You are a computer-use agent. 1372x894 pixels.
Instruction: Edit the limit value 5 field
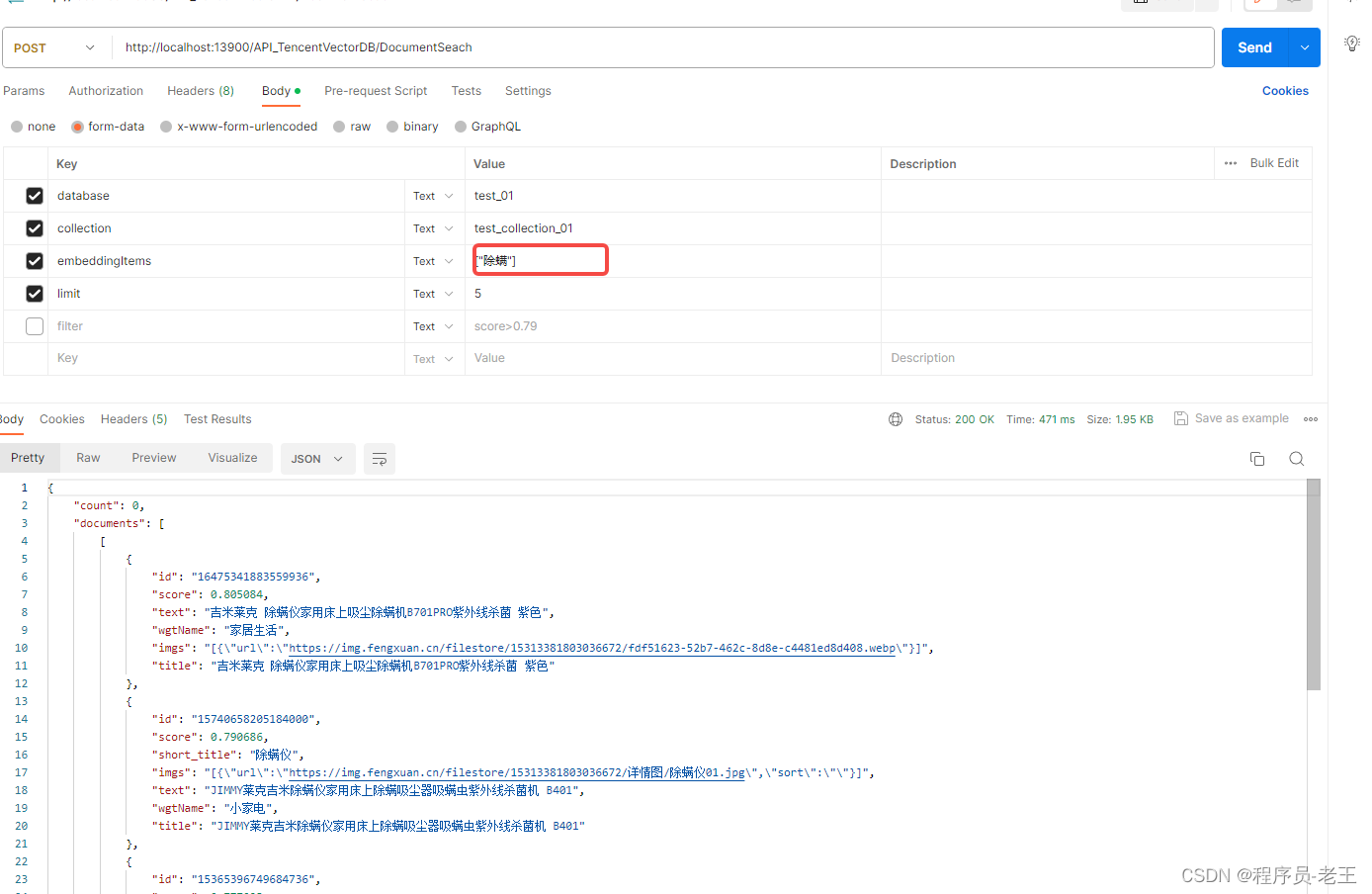tap(672, 294)
